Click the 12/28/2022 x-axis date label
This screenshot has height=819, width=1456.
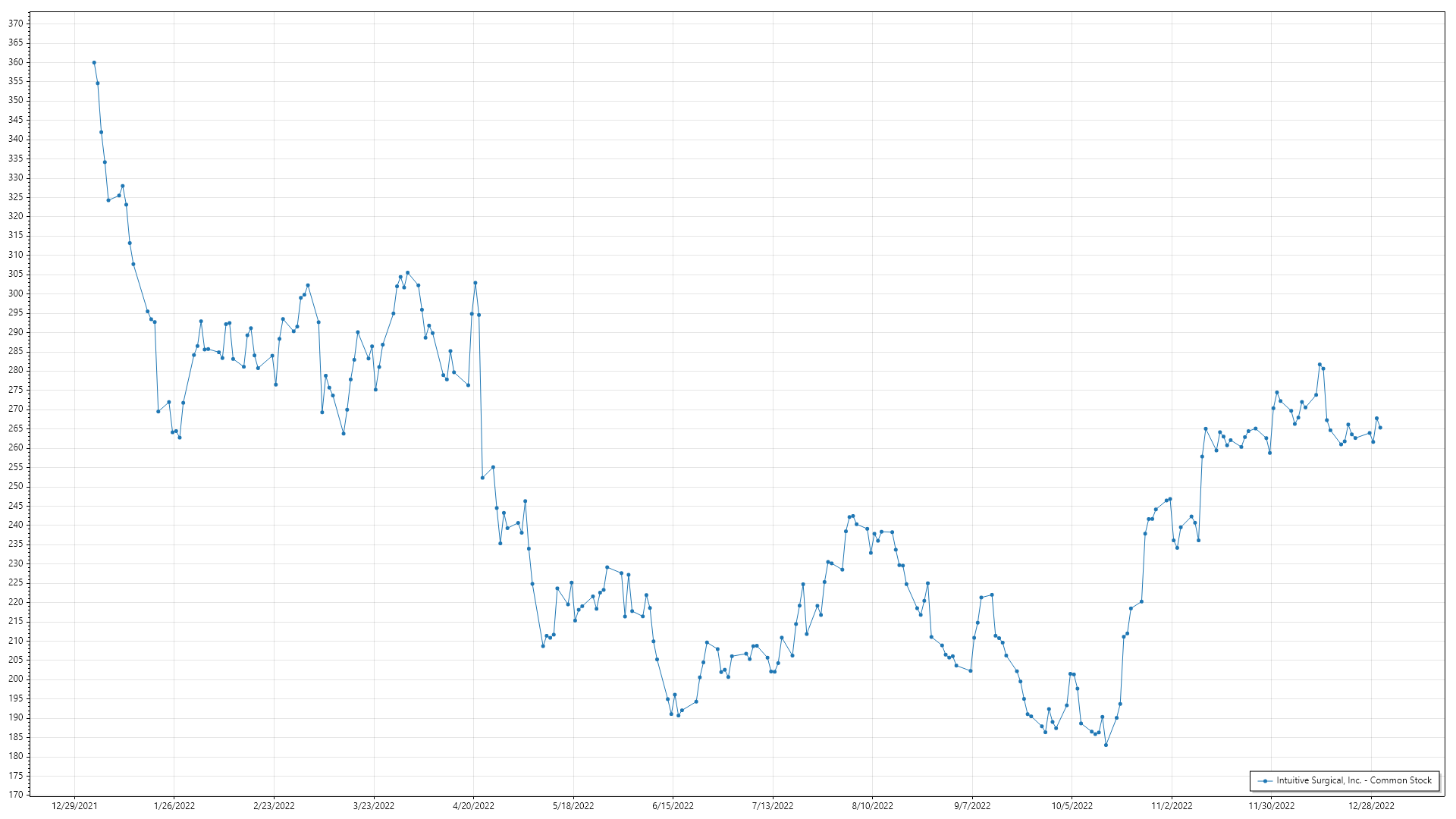pyautogui.click(x=1371, y=806)
